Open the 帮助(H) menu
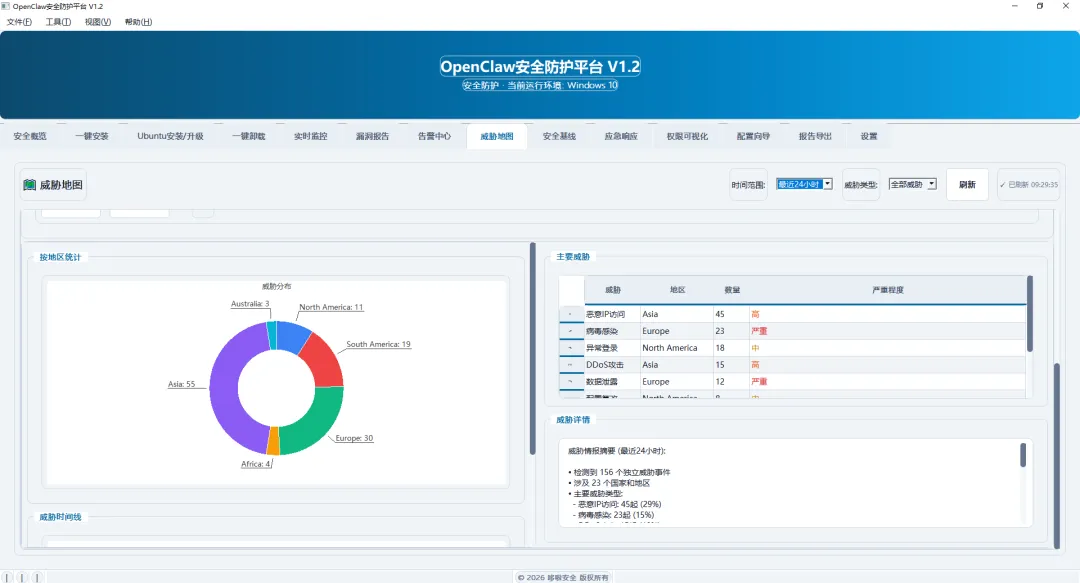The image size is (1080, 583). [138, 22]
